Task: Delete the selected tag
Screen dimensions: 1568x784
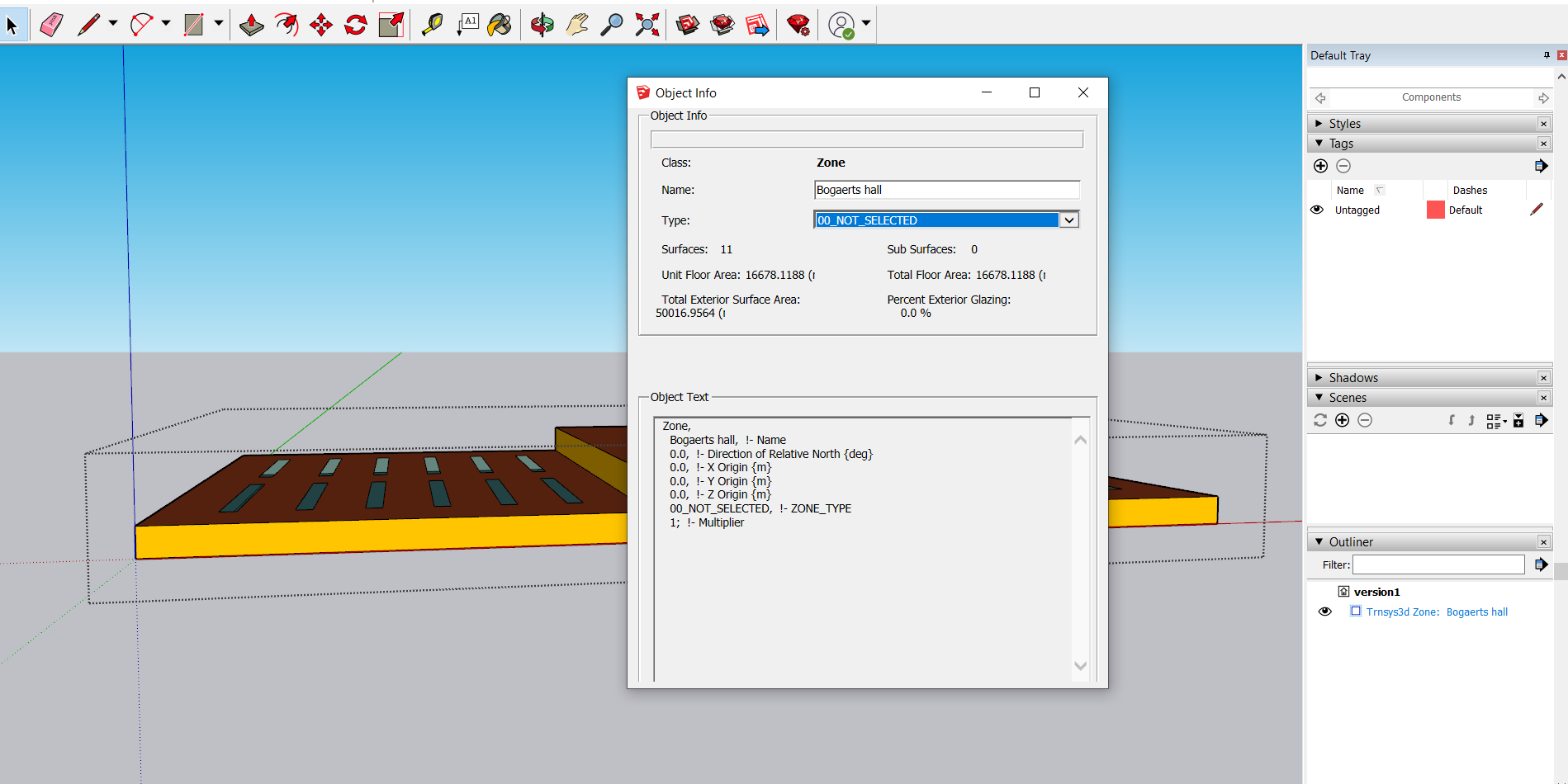Action: point(1343,166)
